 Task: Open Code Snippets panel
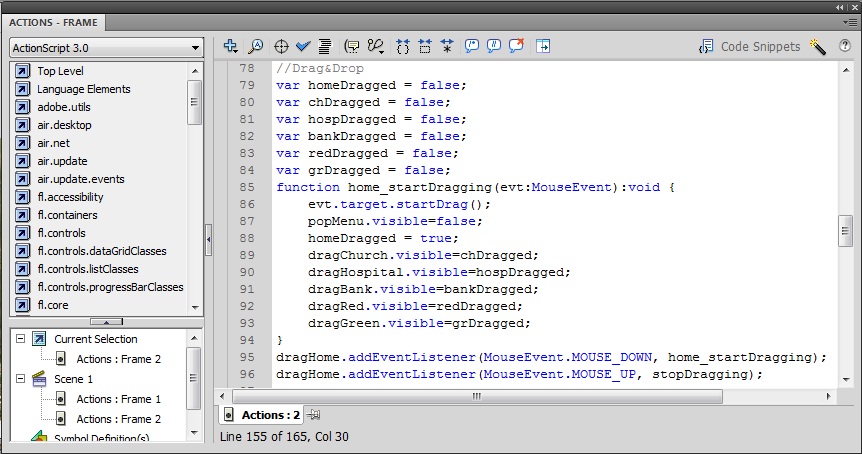[x=749, y=47]
